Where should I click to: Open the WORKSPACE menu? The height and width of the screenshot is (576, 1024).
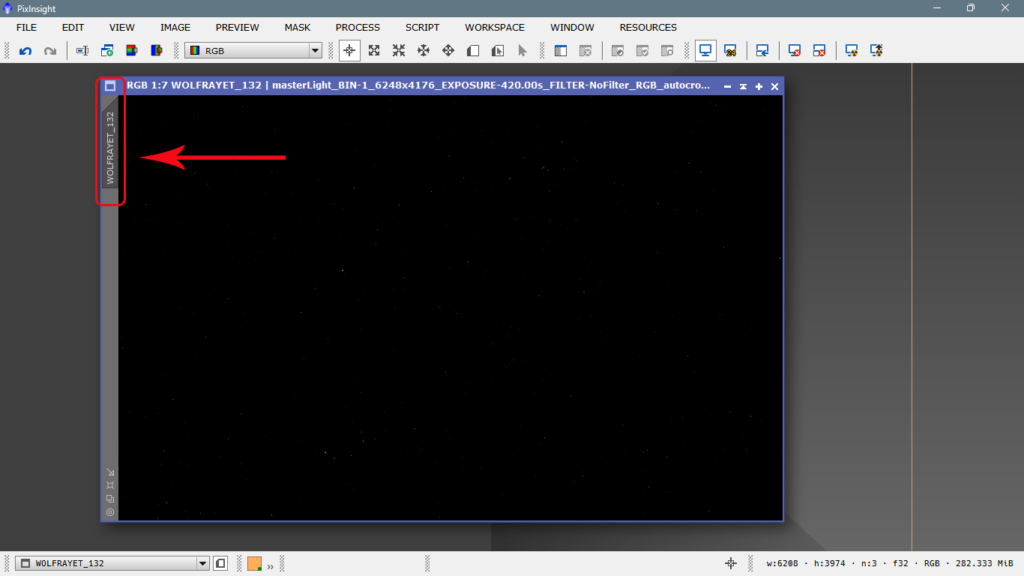click(x=494, y=27)
